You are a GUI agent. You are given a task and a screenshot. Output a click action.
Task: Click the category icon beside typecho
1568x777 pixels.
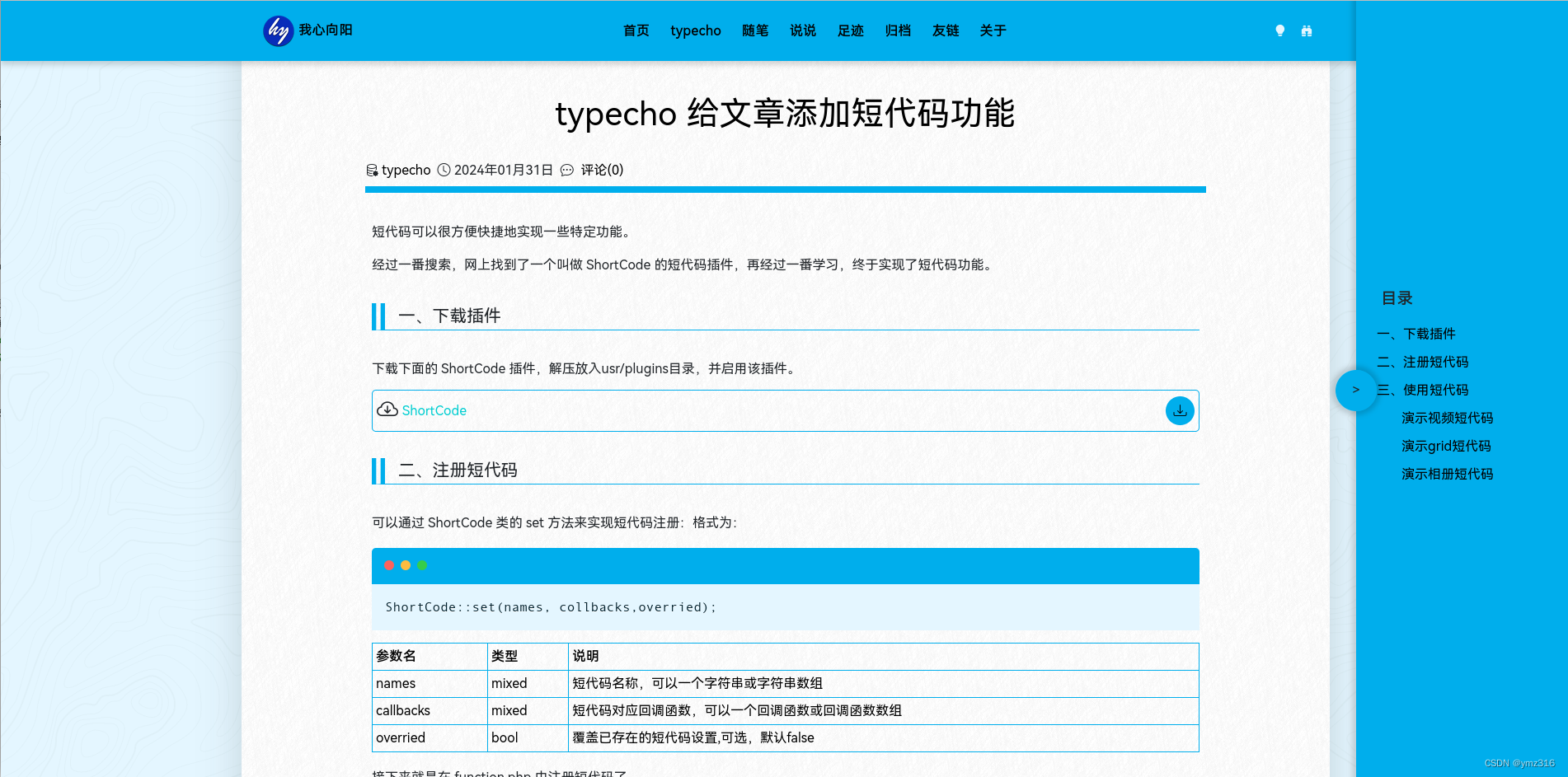tap(372, 170)
